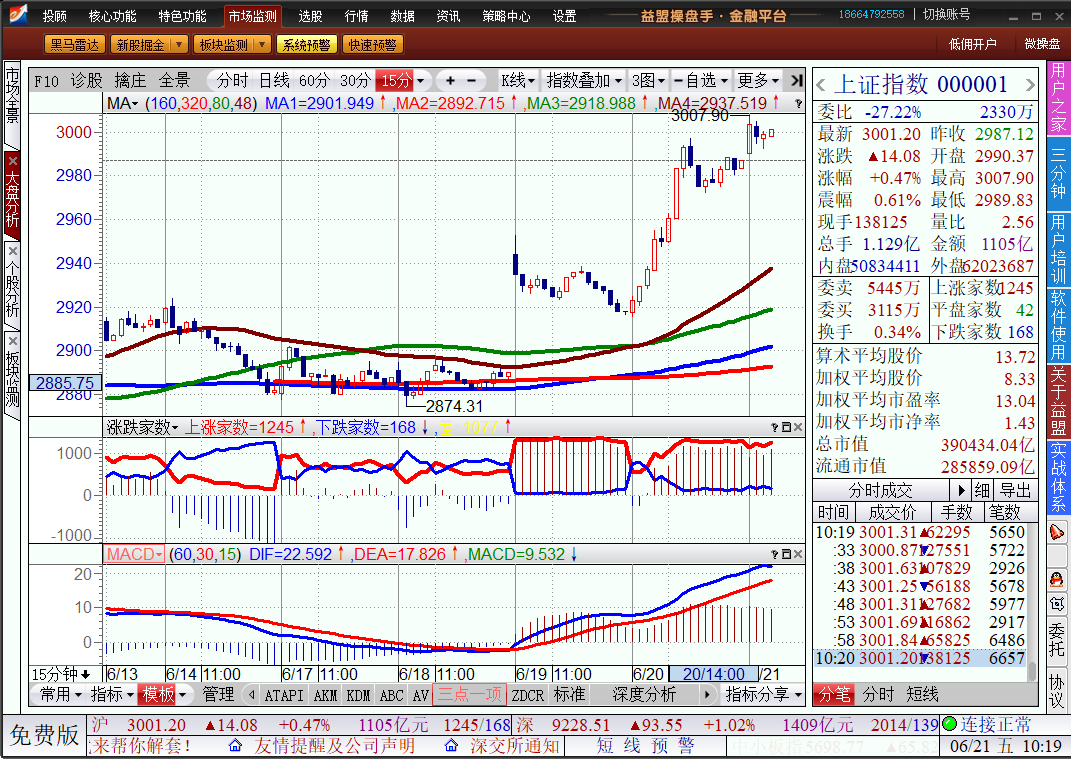Click 低佣开户 link
Viewport: 1071px width, 759px height.
point(973,44)
